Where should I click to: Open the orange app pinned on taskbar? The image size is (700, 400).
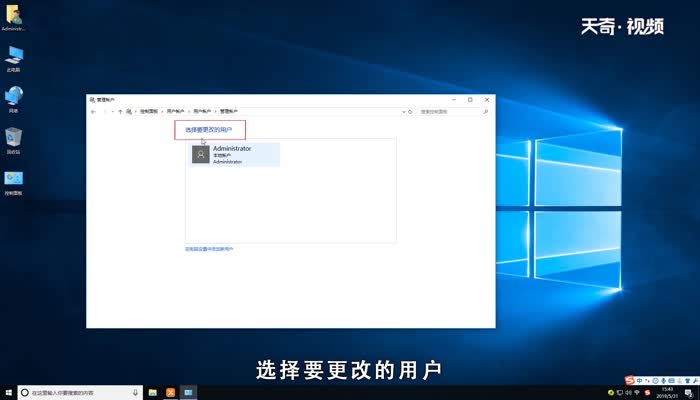click(171, 393)
